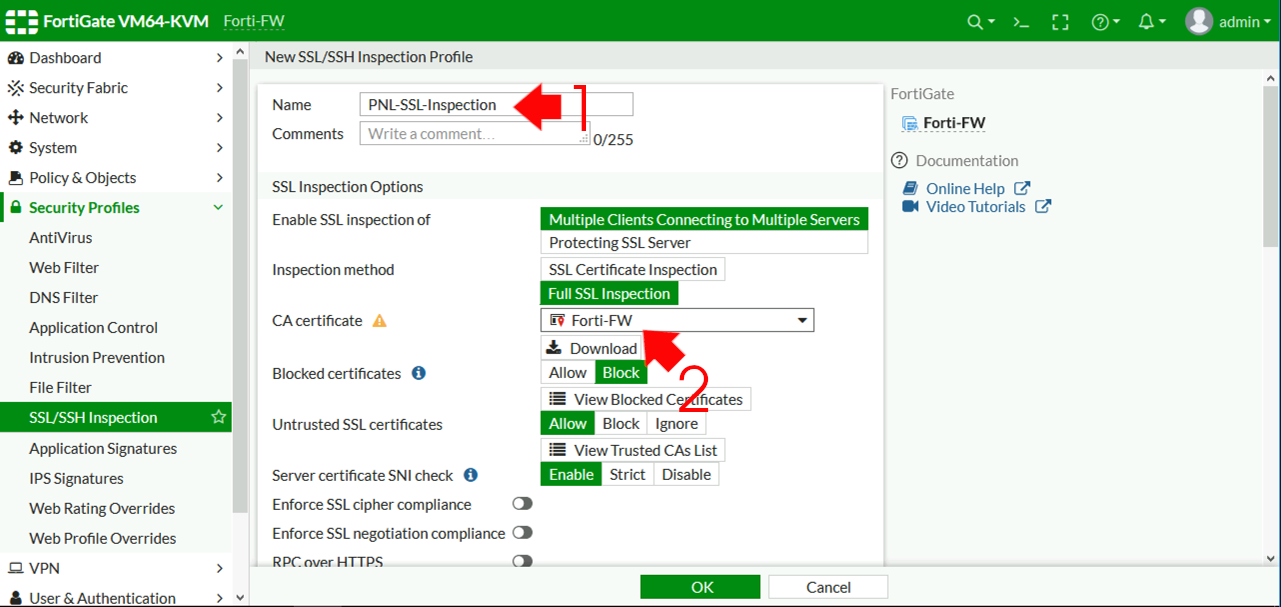This screenshot has width=1281, height=607.
Task: Star the SSL/SSH Inspection favorite icon
Action: 219,417
